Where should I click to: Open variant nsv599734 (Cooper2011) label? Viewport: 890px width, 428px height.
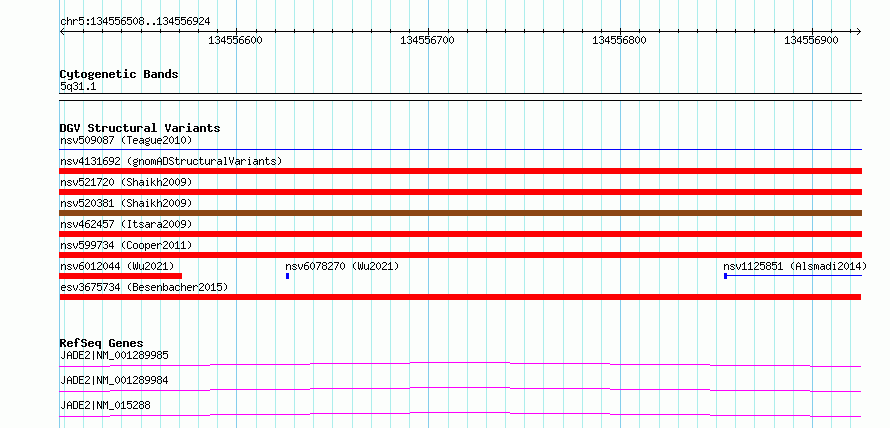tap(126, 245)
